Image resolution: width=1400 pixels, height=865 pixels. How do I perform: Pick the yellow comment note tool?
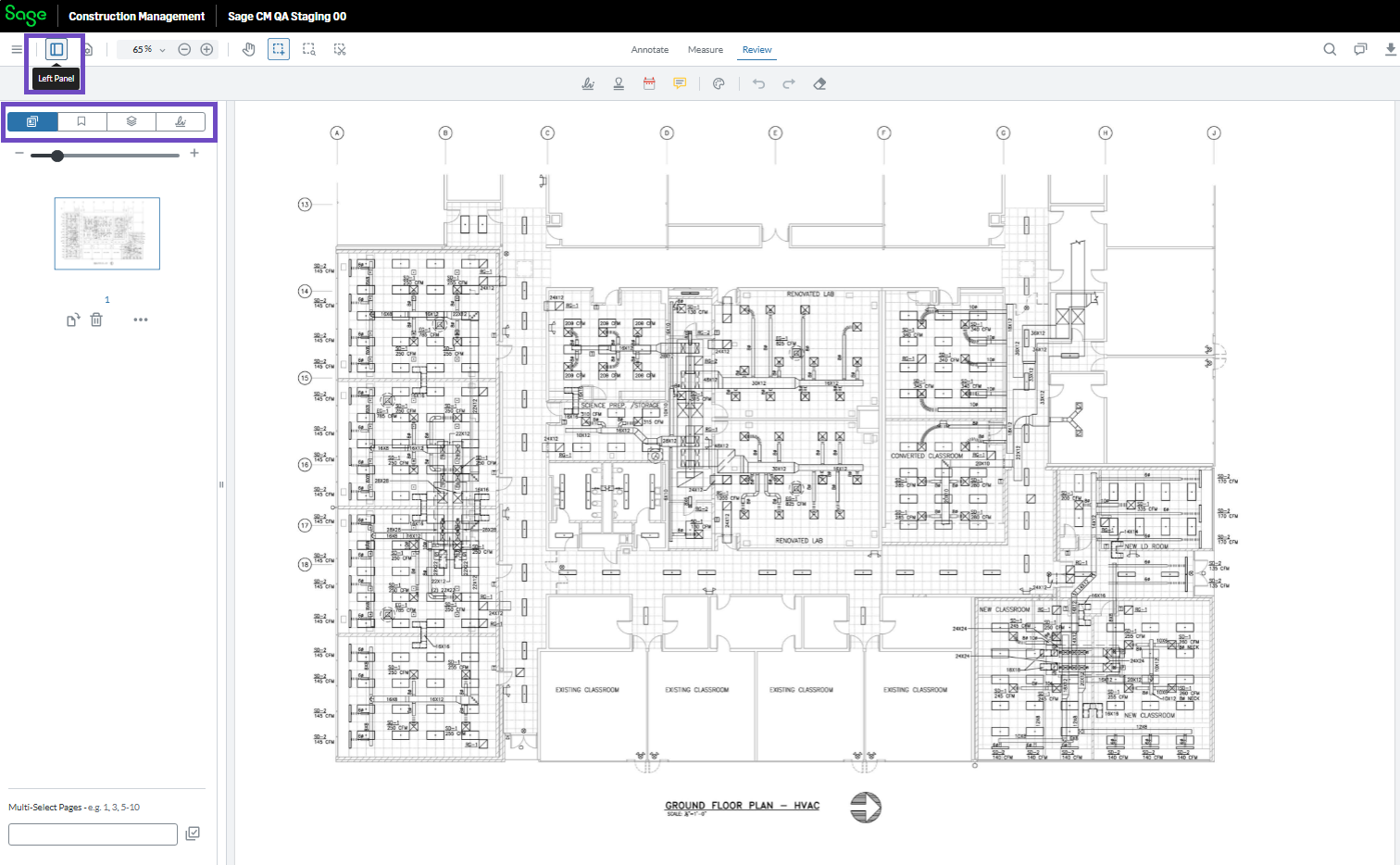[x=680, y=83]
